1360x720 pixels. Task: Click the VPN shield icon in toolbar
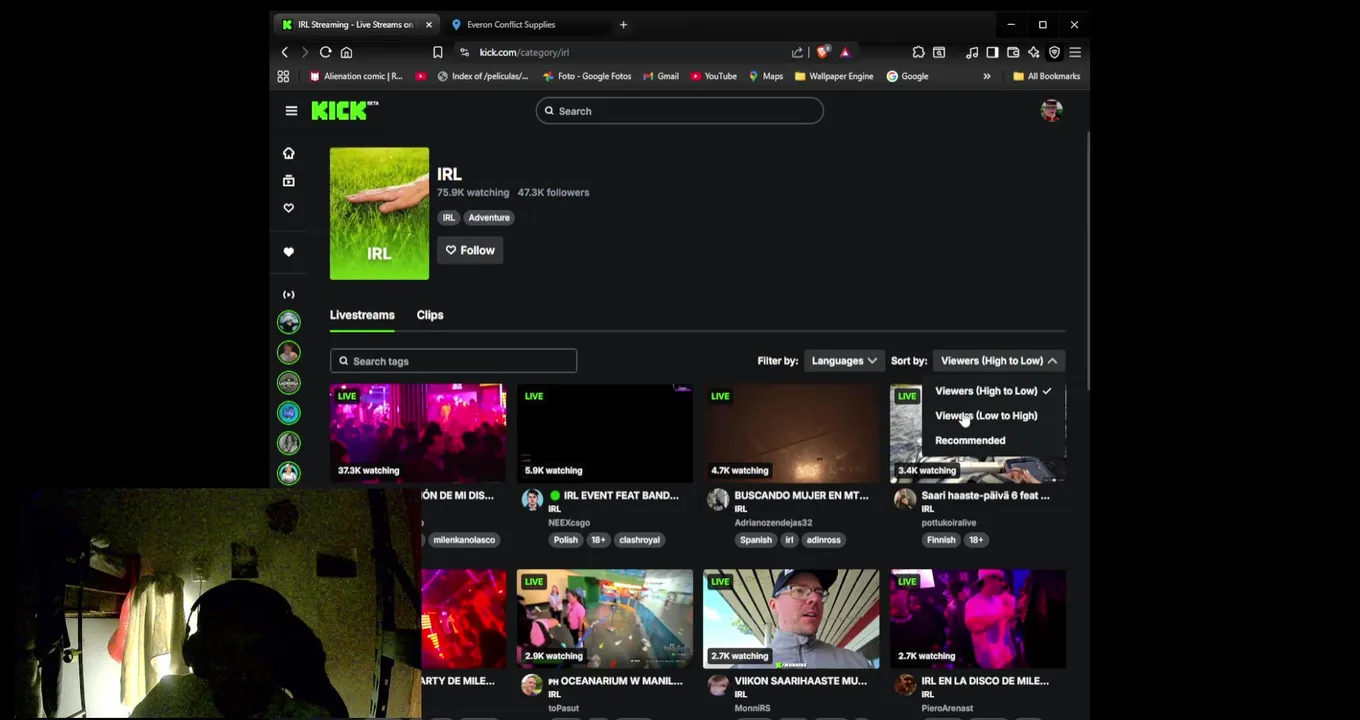[1054, 52]
